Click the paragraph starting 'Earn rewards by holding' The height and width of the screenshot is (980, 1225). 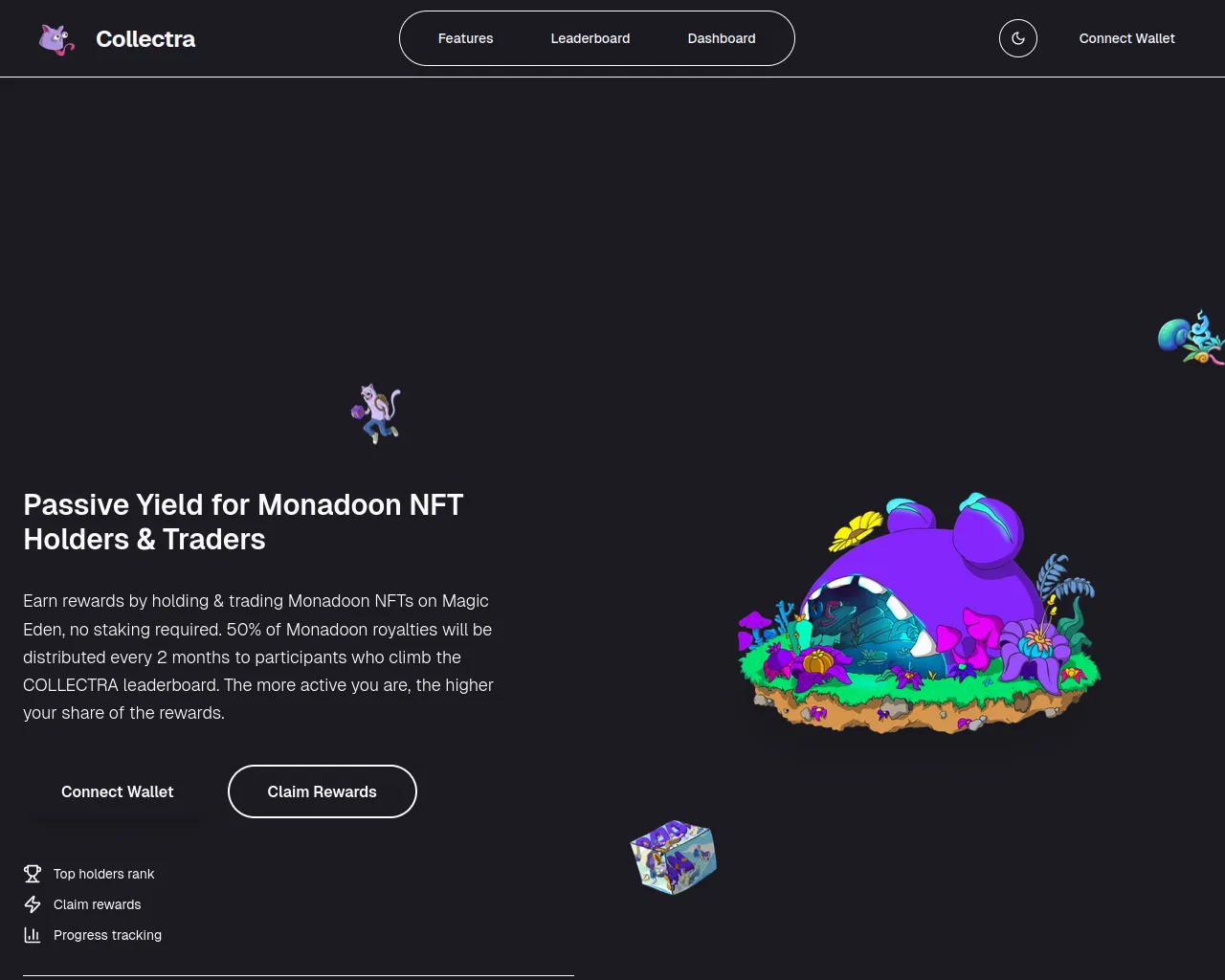pyautogui.click(x=258, y=657)
